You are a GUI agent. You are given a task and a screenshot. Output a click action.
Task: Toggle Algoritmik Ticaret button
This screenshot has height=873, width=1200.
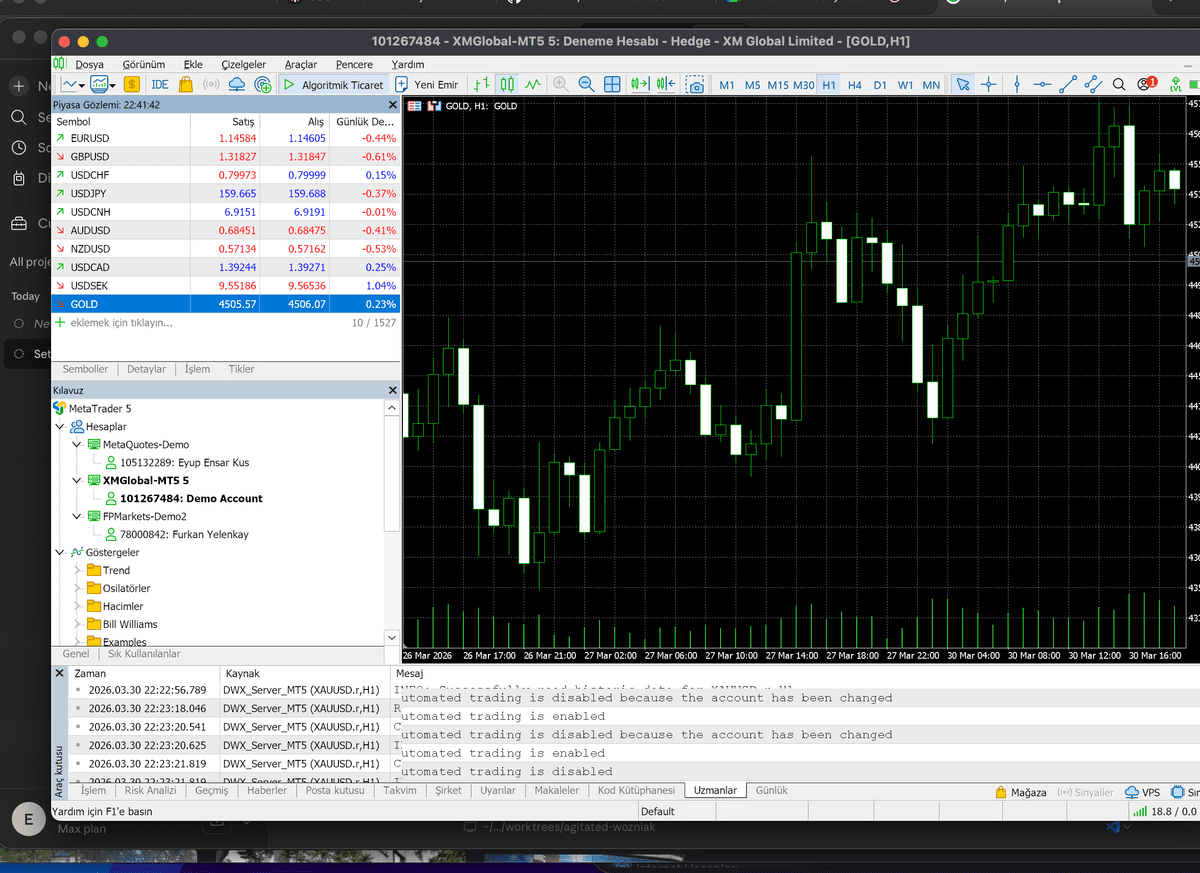click(x=334, y=85)
